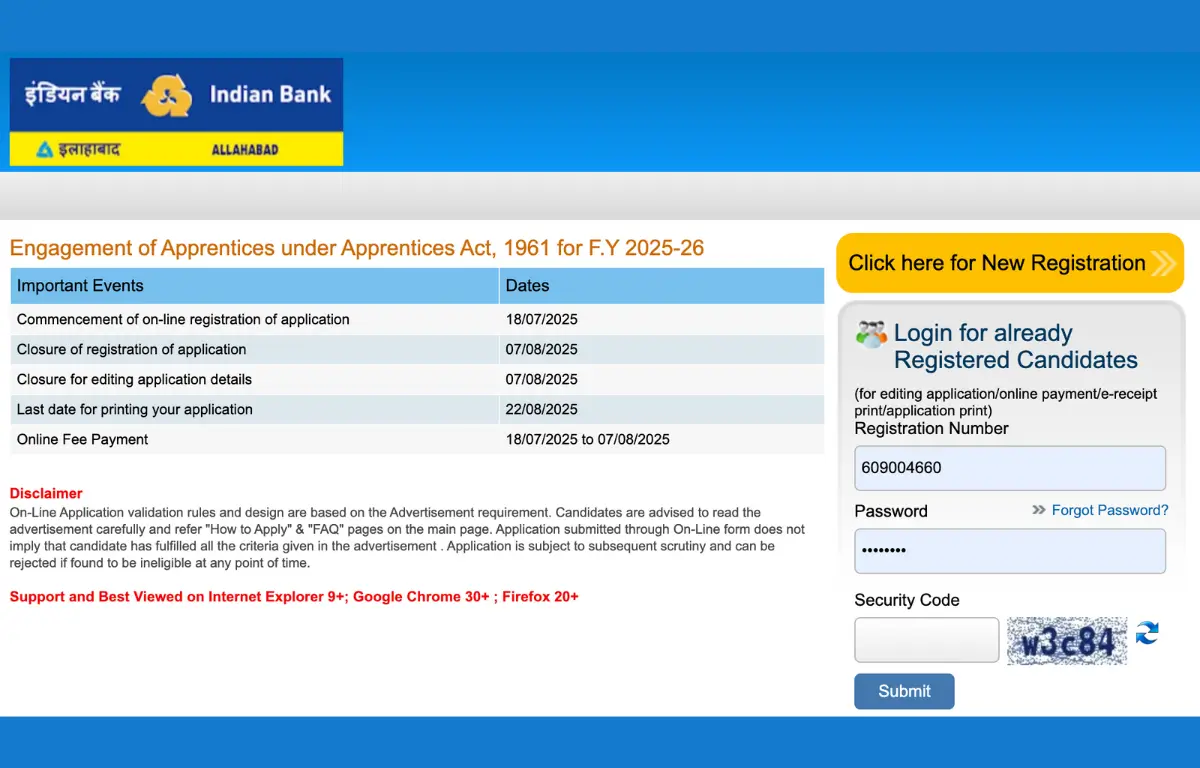Screen dimensions: 1200x768
Task: Click the Last date for printing date 22/08/2025
Action: point(541,409)
